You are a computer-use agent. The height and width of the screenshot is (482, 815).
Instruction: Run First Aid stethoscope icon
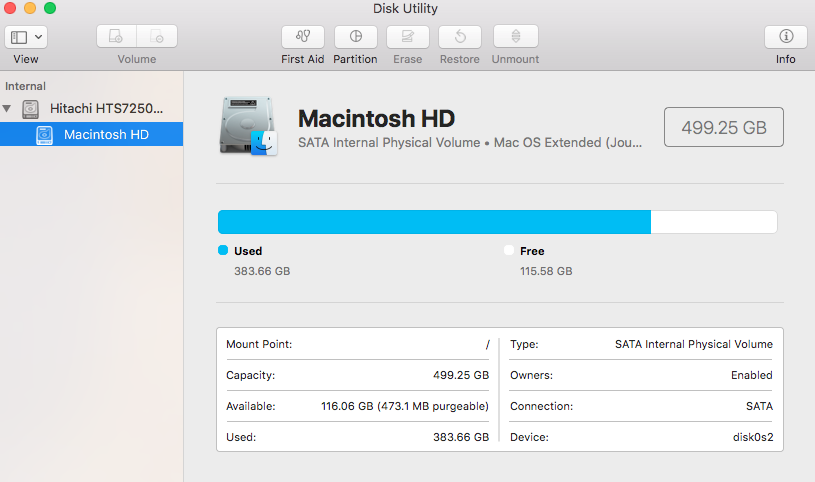303,36
